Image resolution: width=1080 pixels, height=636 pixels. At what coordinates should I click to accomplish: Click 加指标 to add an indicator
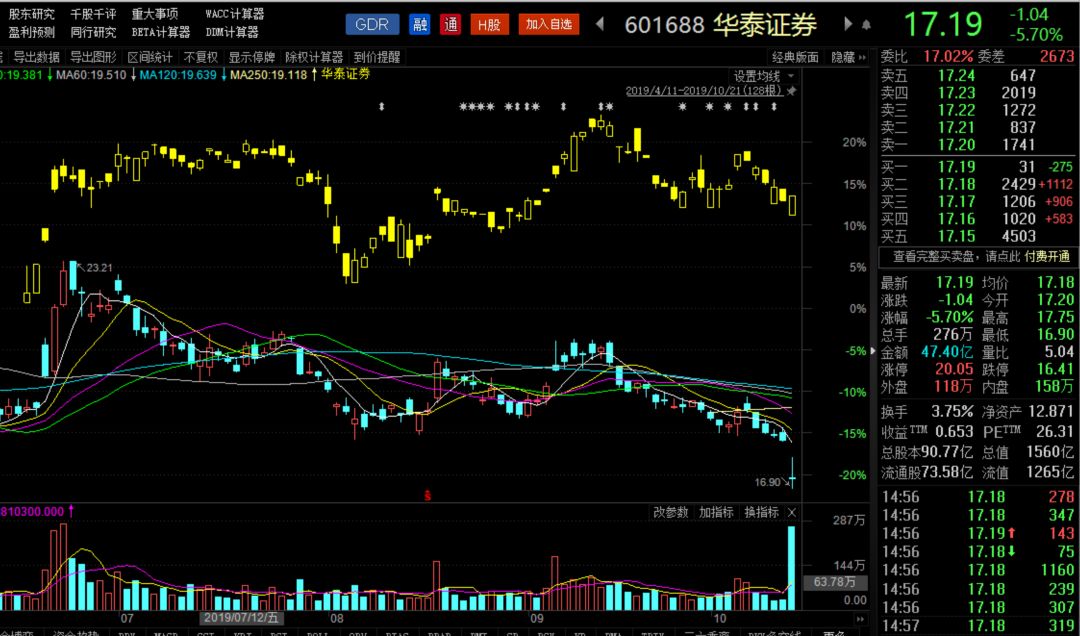(x=716, y=512)
